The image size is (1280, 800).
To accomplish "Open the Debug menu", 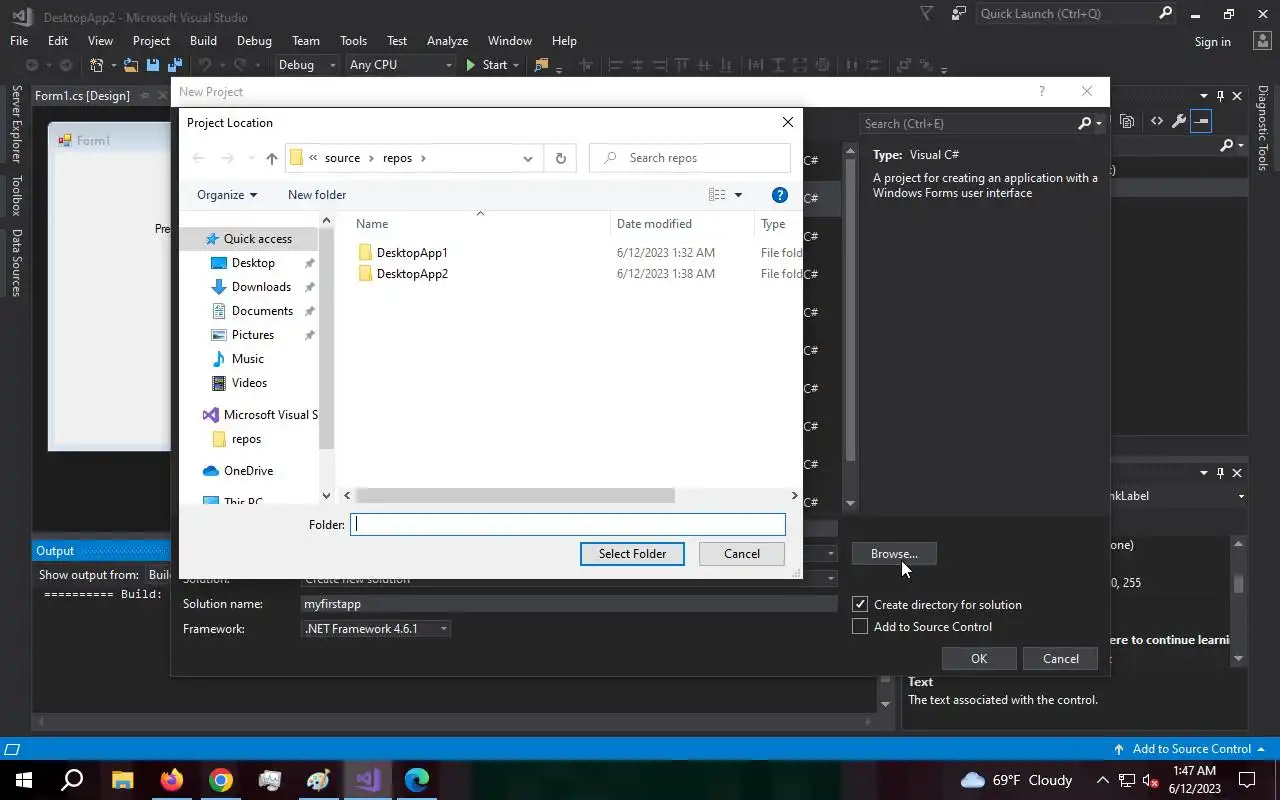I will pos(254,41).
